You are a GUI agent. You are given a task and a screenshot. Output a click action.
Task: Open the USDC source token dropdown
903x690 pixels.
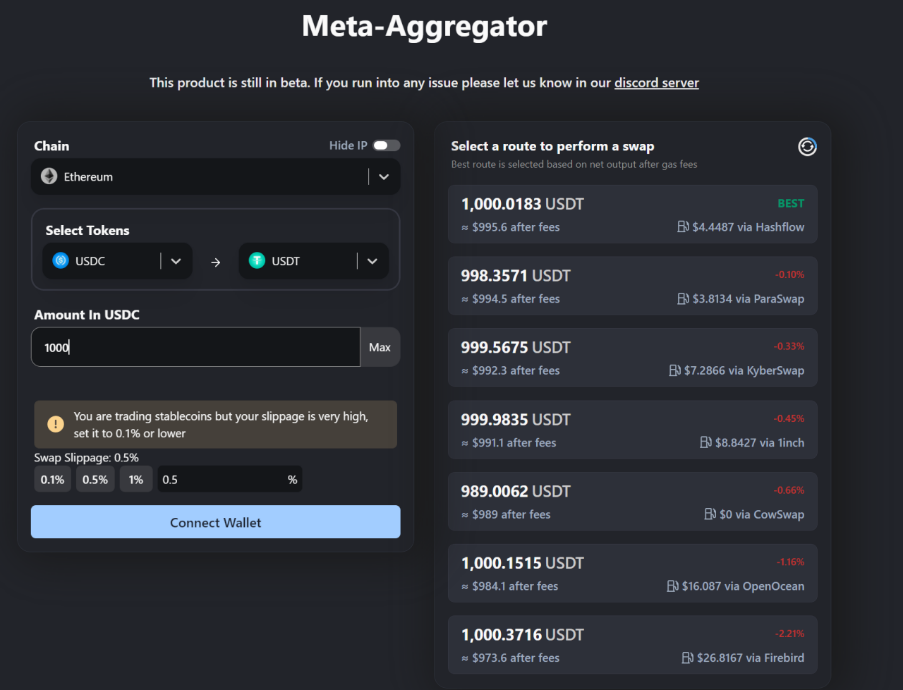click(117, 261)
